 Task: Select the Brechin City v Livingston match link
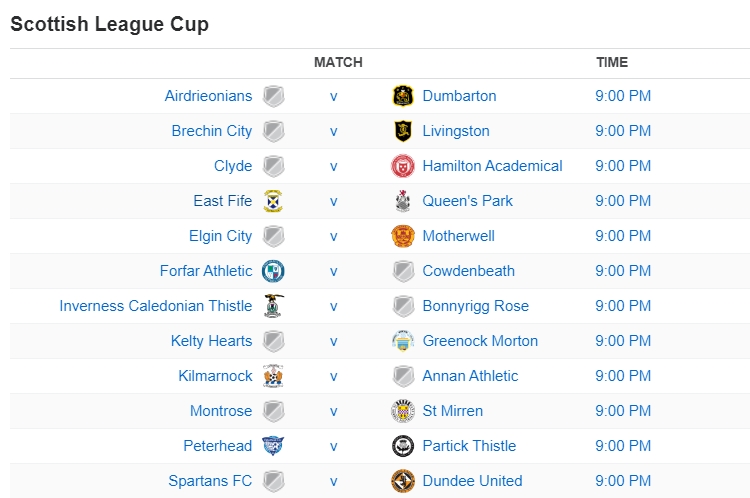tap(334, 131)
